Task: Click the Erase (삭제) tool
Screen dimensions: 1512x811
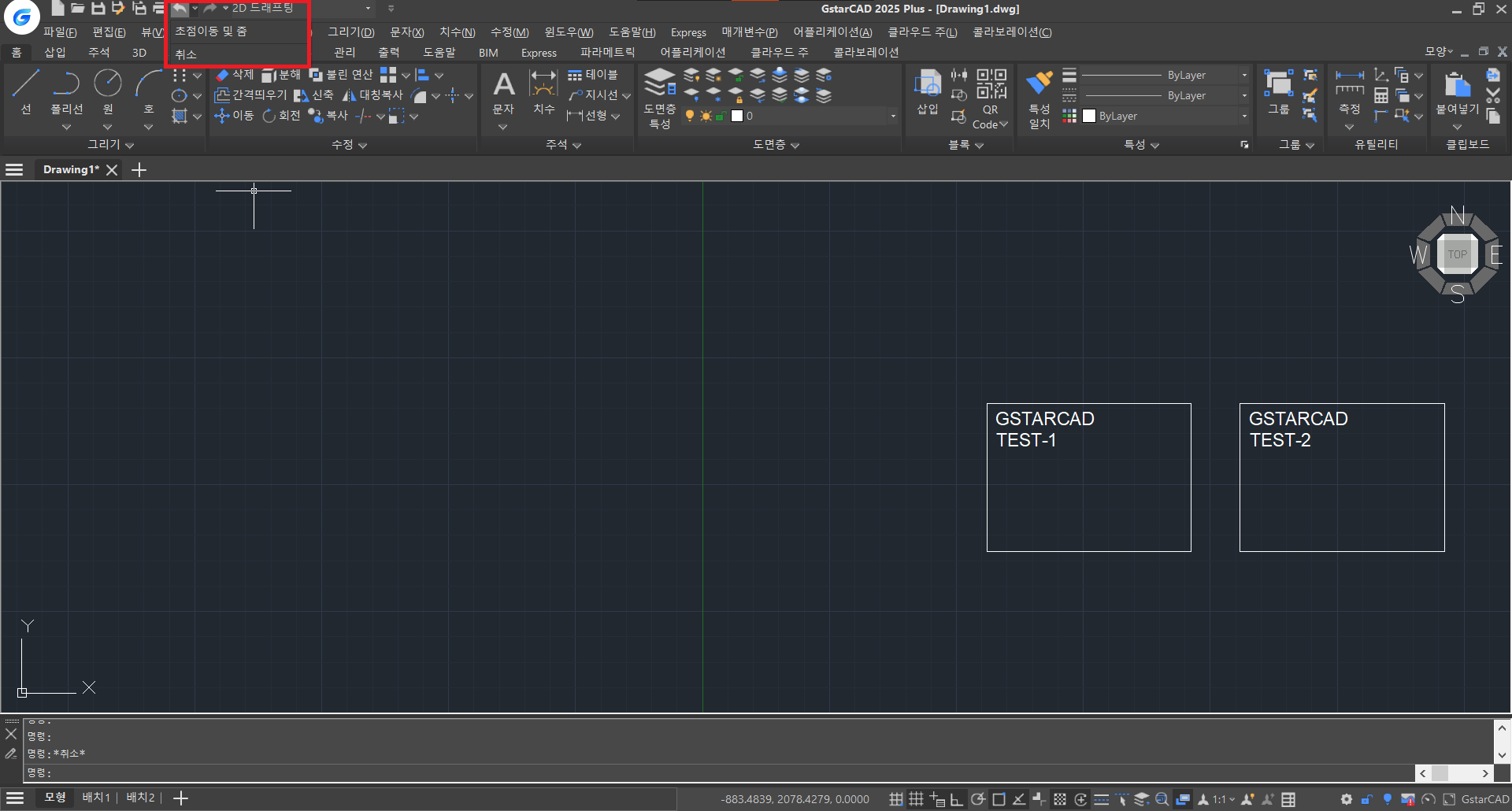Action: coord(235,75)
